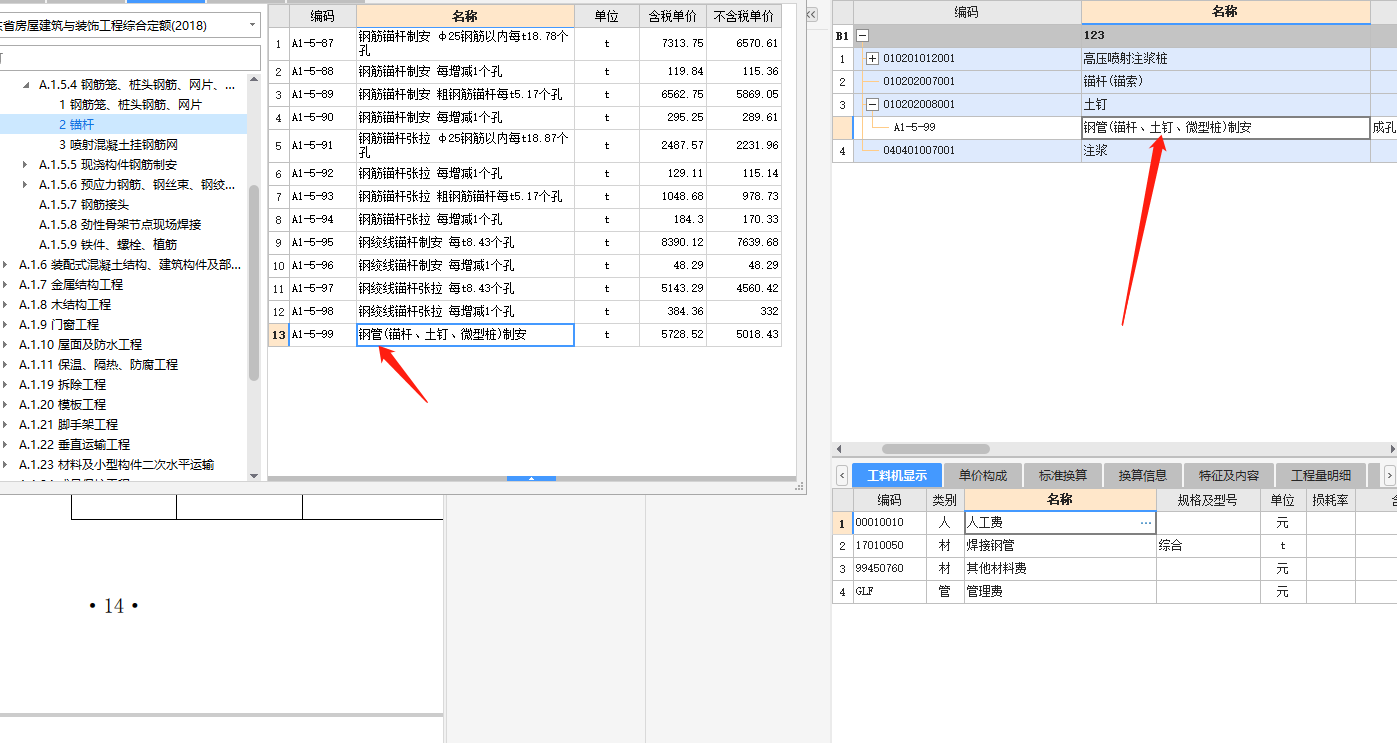1397x743 pixels.
Task: Expand the A.1.5.5 现浇构件钢筋制安 node
Action: pos(26,165)
